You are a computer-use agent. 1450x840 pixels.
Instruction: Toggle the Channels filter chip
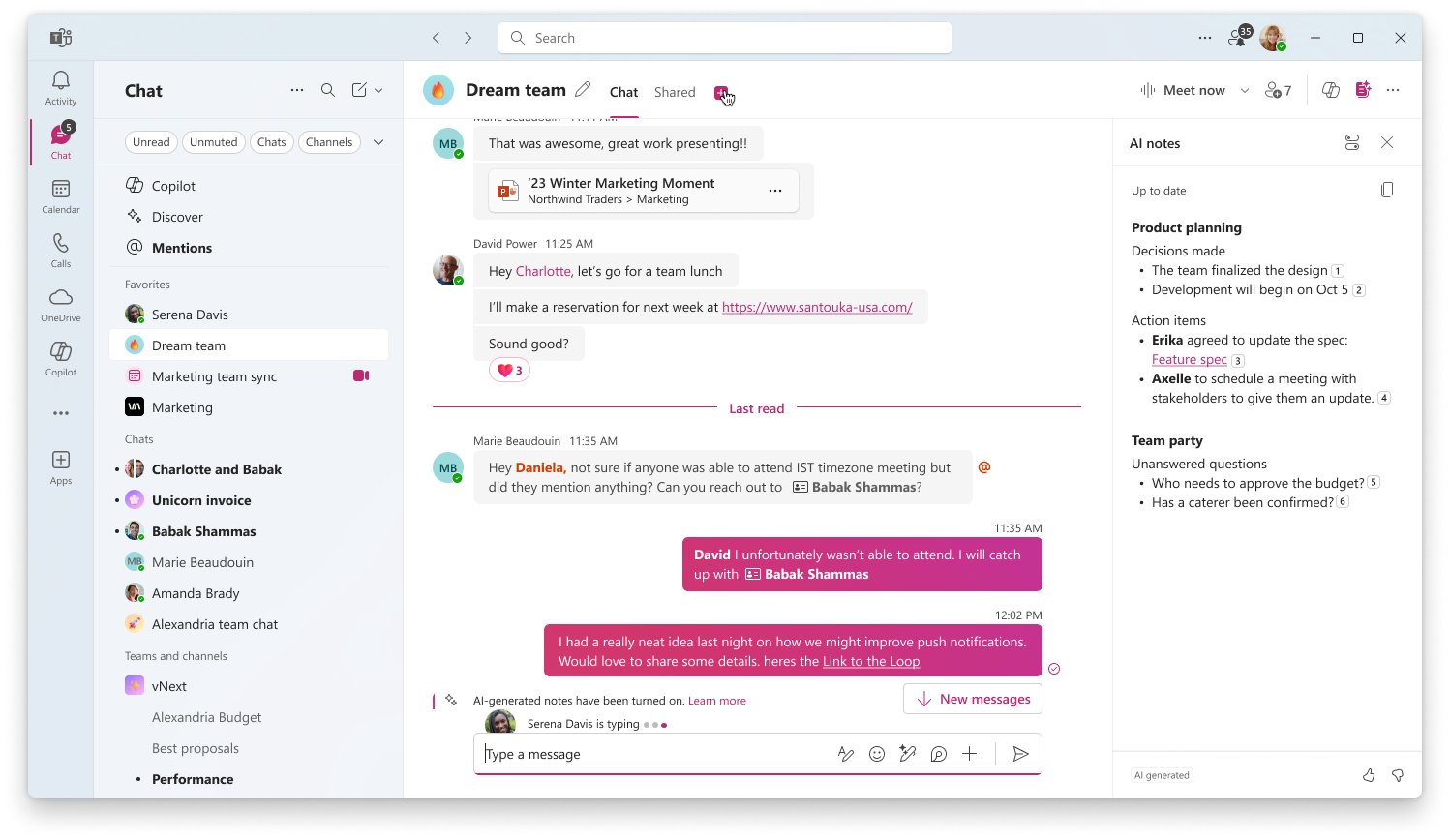[329, 142]
